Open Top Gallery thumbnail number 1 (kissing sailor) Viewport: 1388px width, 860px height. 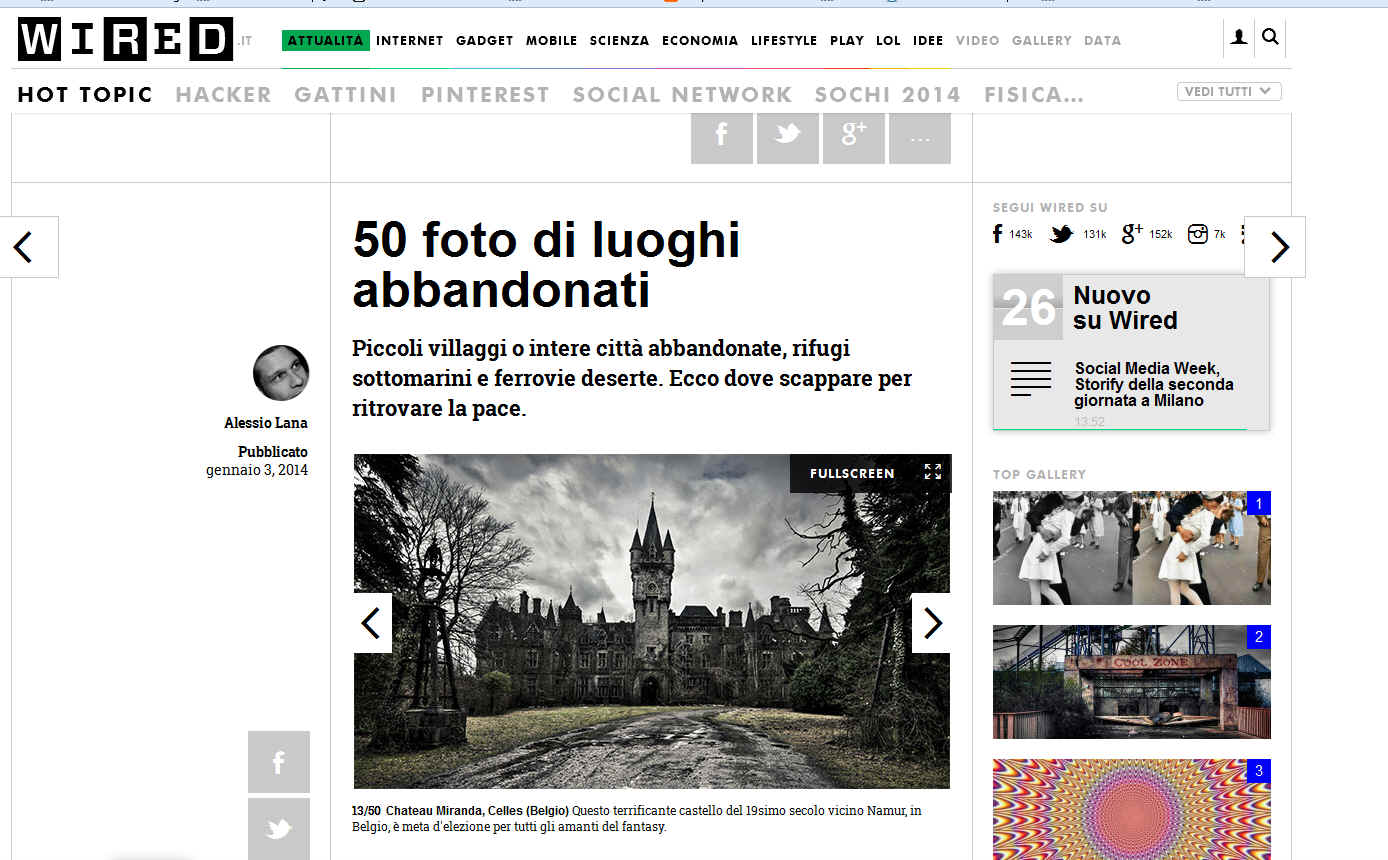coord(1132,548)
